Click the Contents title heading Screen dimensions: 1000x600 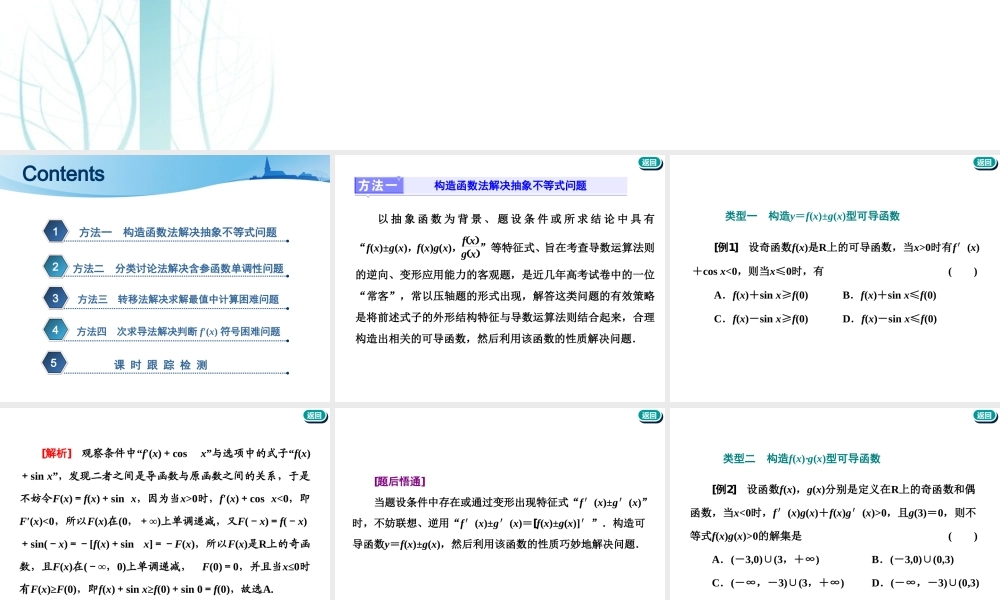coord(62,174)
